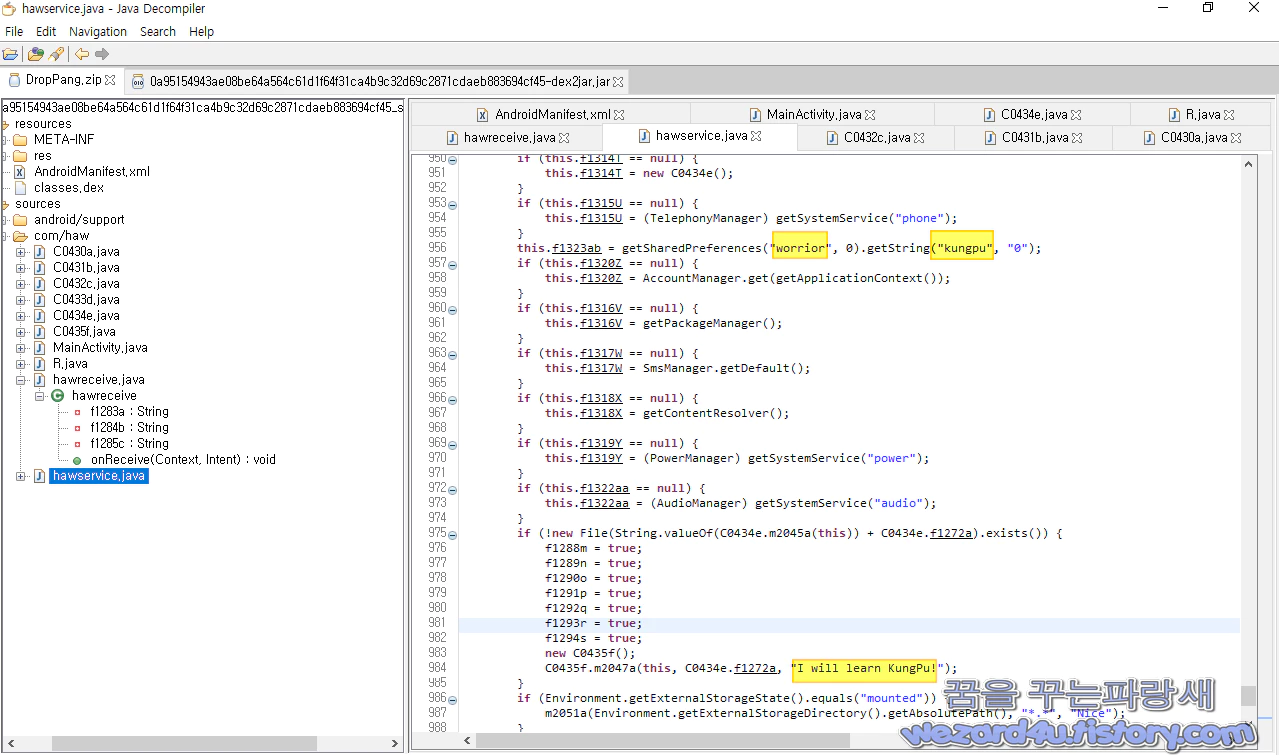Click the Search toolbar icon
Screen dimensions: 1279x755
pyautogui.click(x=56, y=54)
